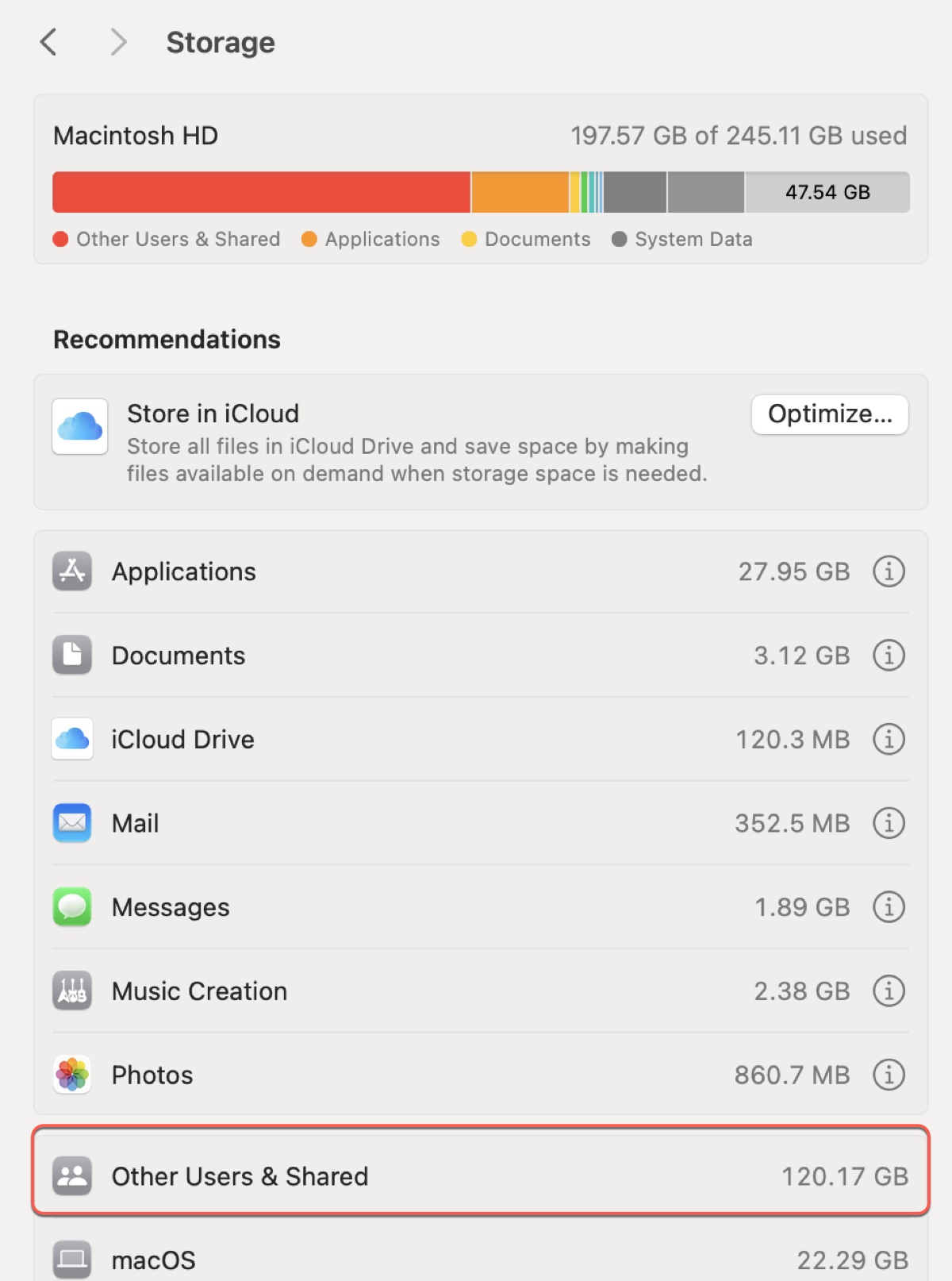952x1281 pixels.
Task: Open Music Creation info button
Action: [889, 991]
